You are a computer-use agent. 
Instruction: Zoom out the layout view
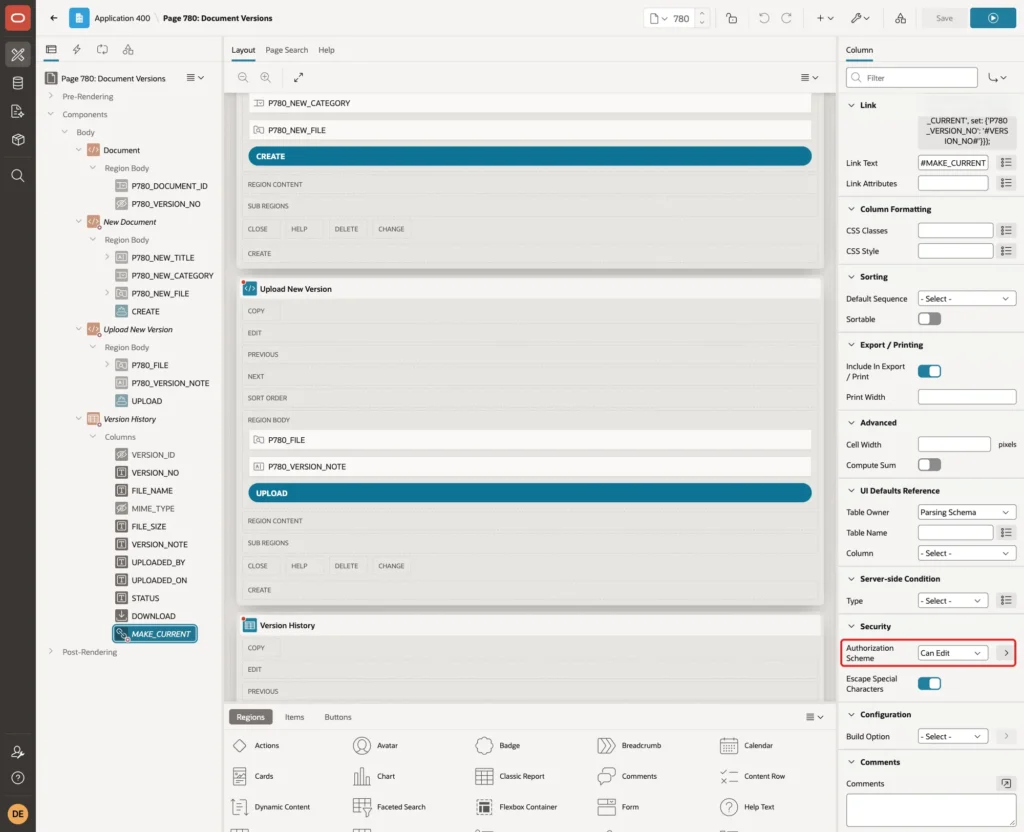(243, 77)
